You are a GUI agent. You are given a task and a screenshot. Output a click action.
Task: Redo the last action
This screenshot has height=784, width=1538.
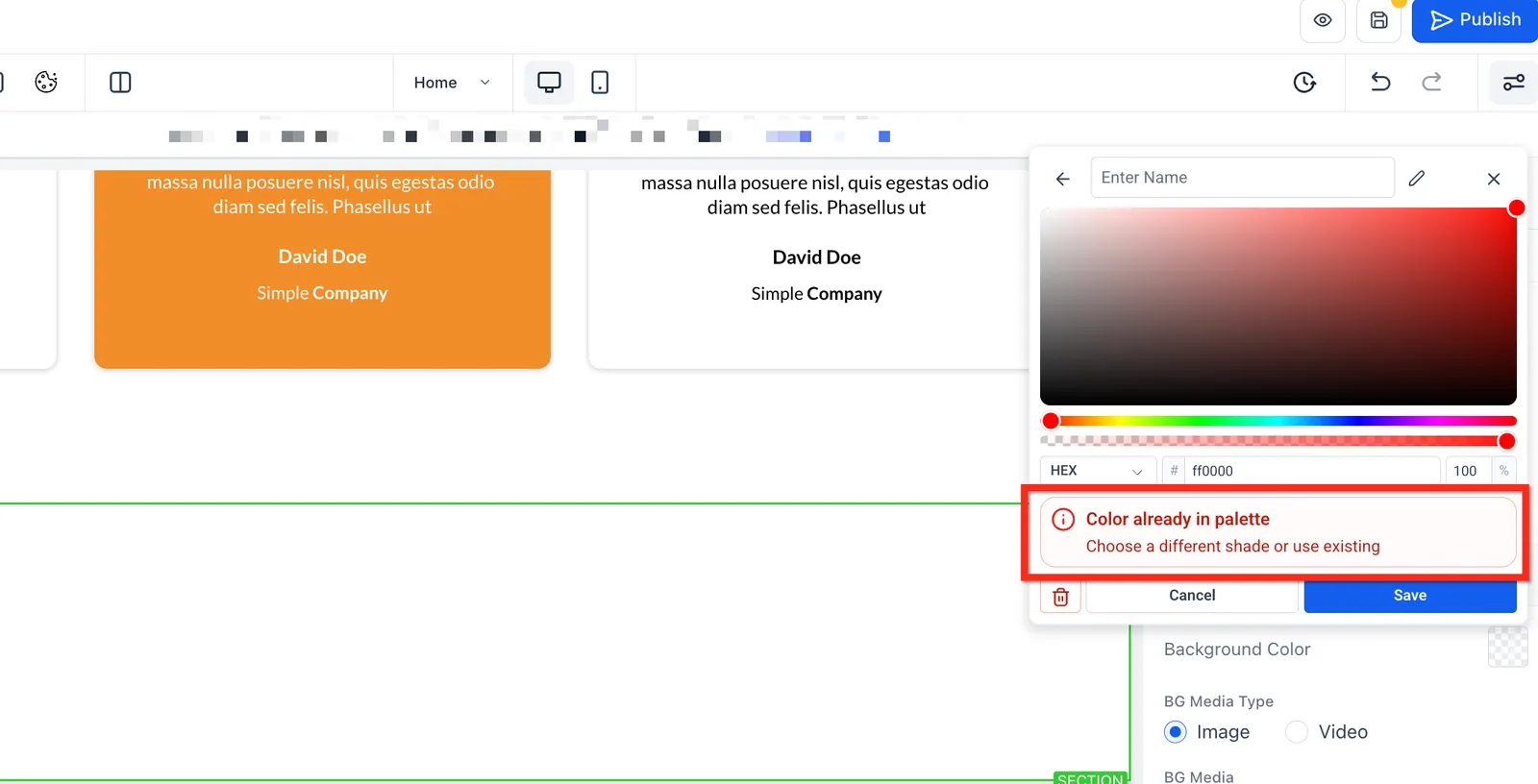(x=1431, y=83)
